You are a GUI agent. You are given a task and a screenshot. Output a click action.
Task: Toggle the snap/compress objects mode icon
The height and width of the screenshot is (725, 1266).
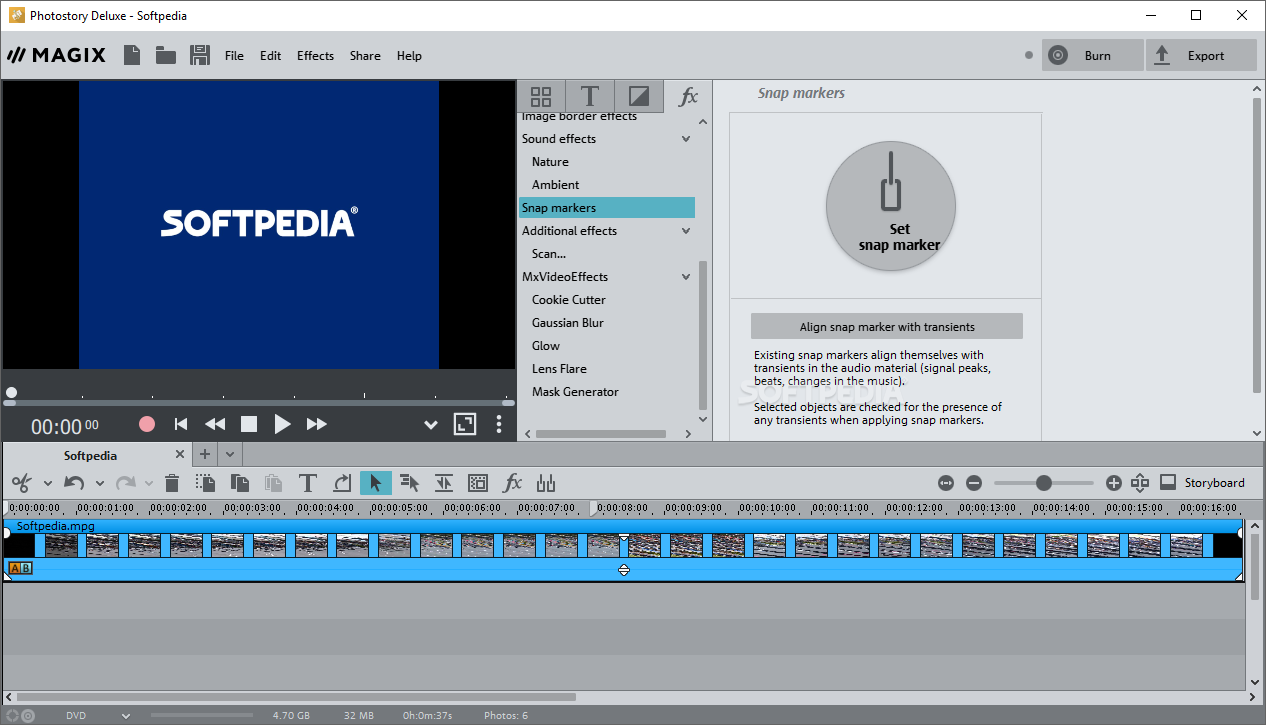click(444, 483)
